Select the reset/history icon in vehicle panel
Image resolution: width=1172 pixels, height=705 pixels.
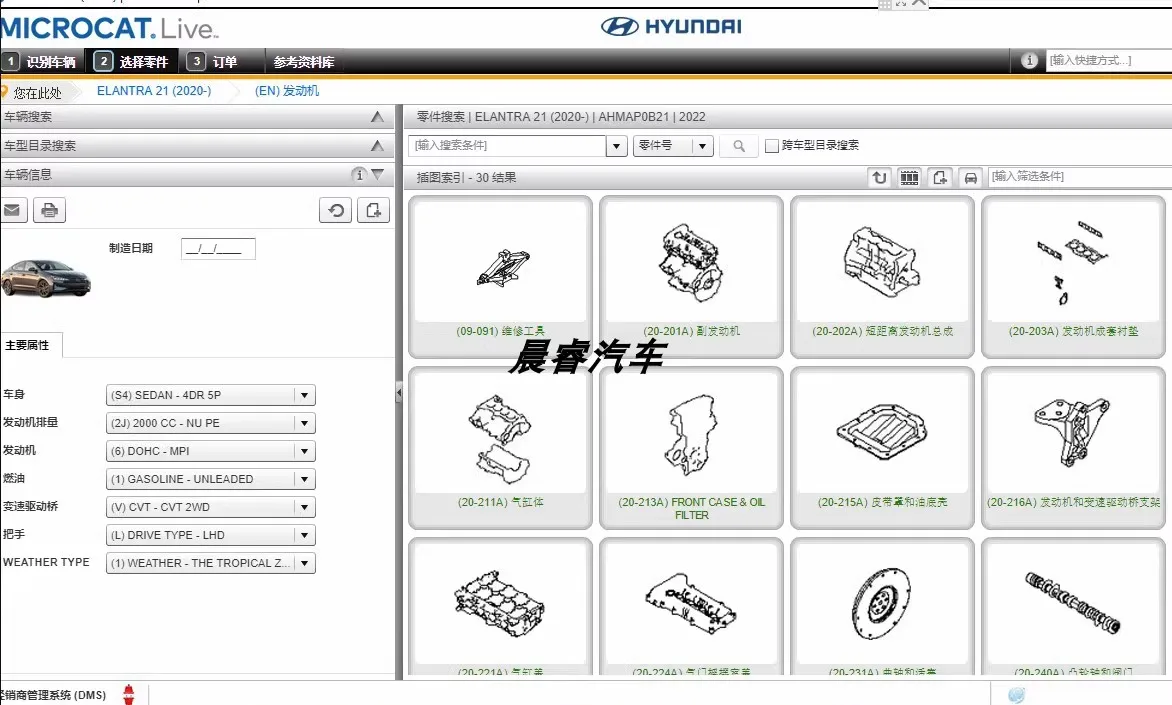pyautogui.click(x=335, y=210)
